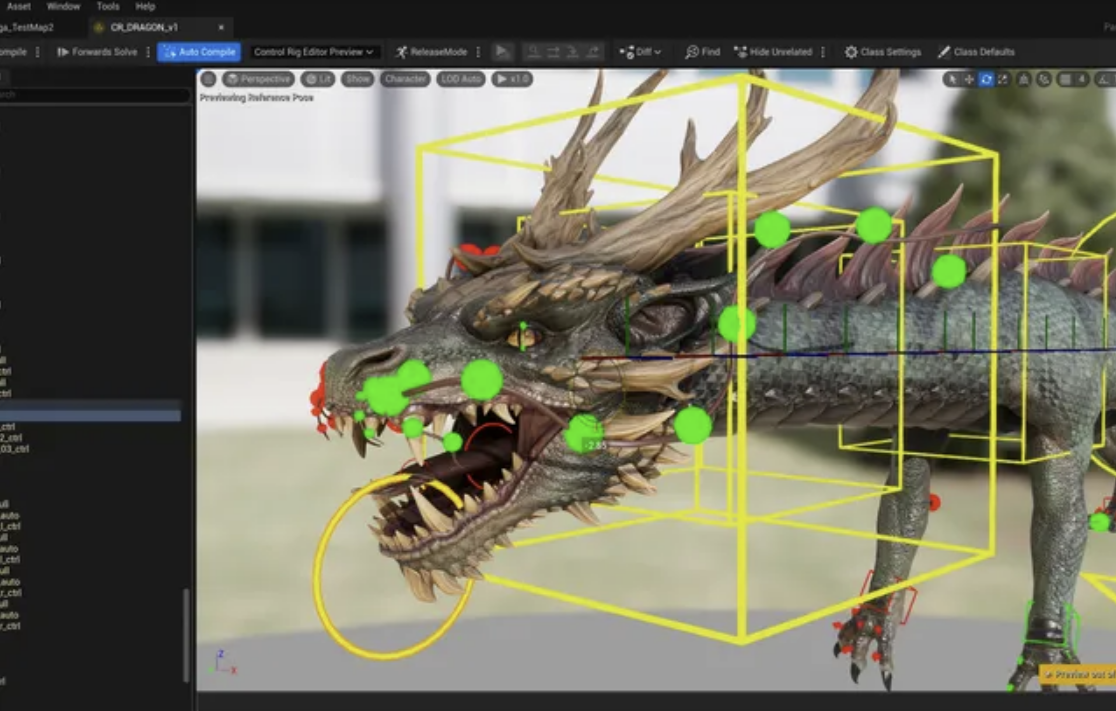Click the Find magnifier button
Image resolution: width=1116 pixels, height=711 pixels.
pos(702,52)
